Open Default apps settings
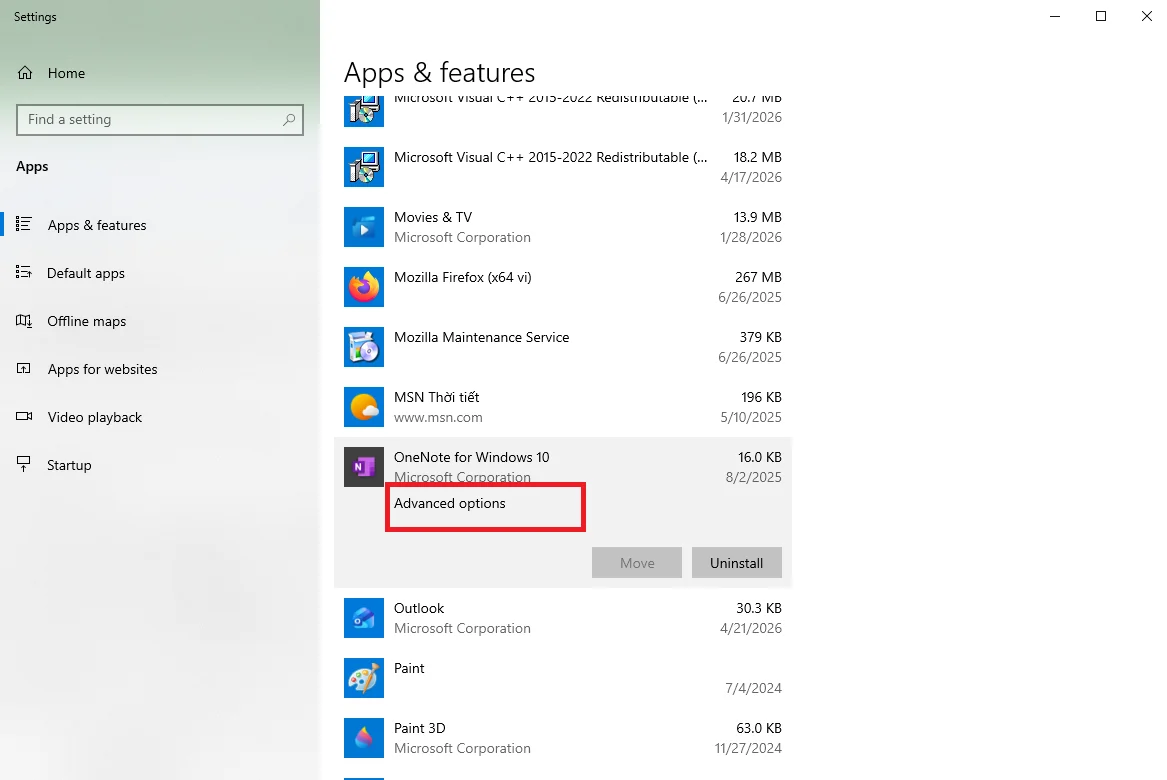Viewport: 1167px width, 780px height. 160,273
